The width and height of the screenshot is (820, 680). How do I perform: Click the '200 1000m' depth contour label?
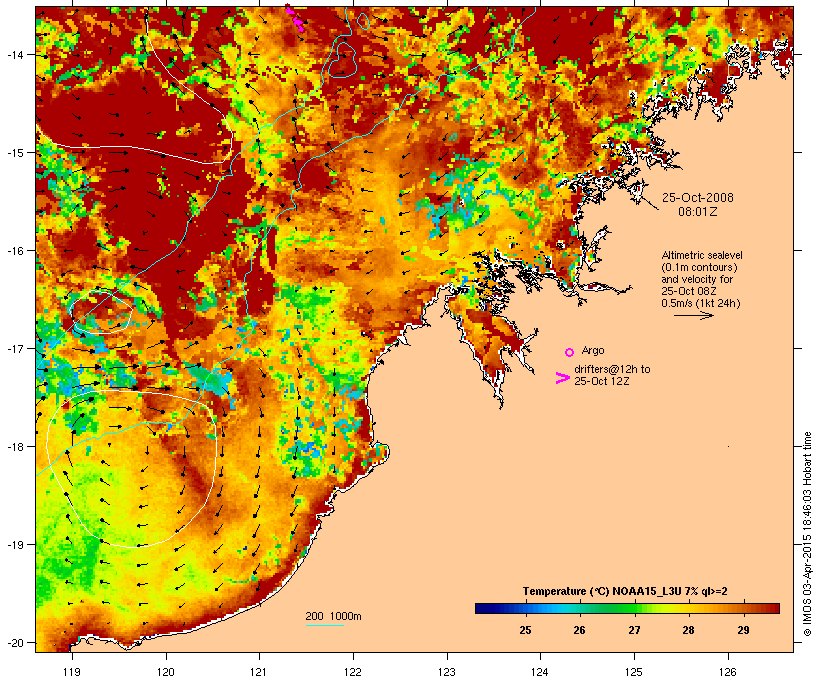tap(333, 616)
